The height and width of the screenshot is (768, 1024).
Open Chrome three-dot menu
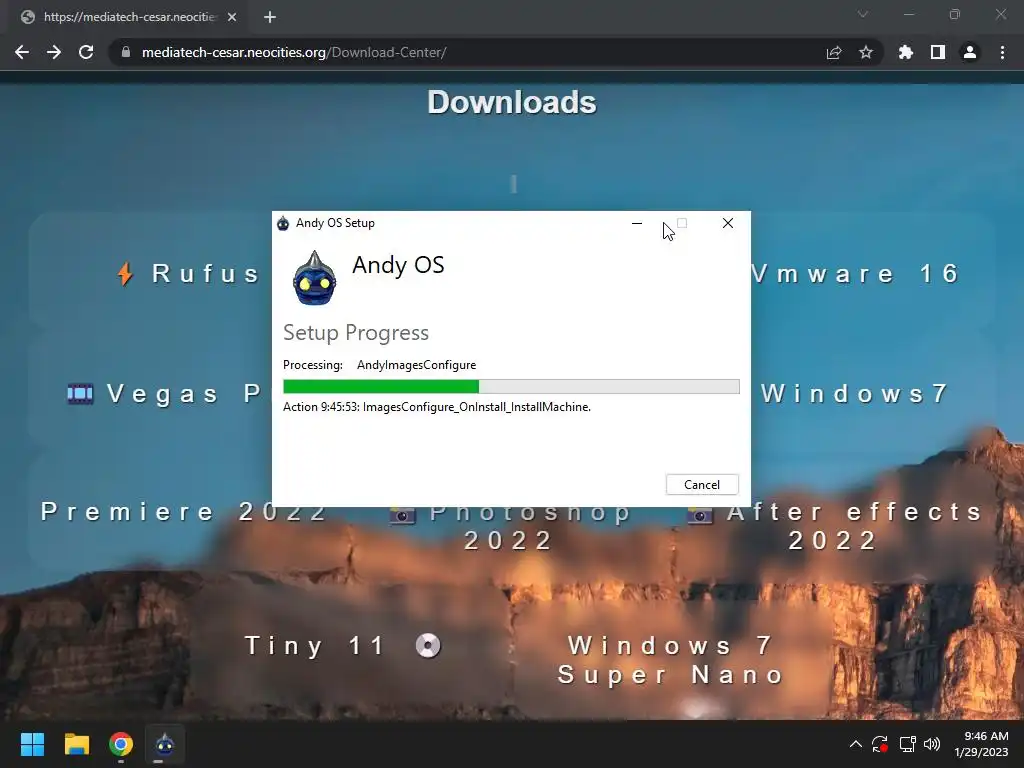[1002, 52]
